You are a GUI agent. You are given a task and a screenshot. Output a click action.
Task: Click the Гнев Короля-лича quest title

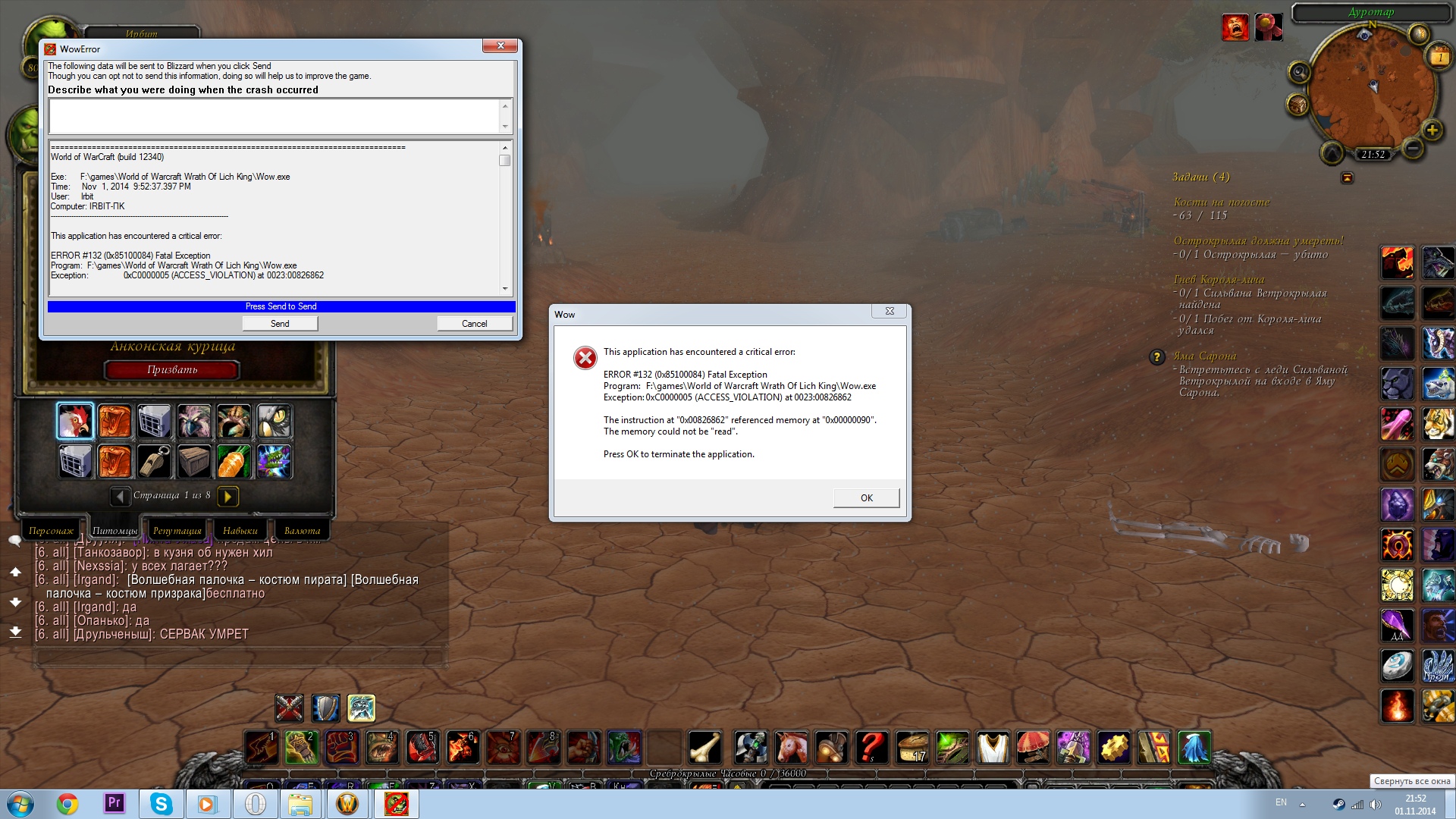[x=1219, y=280]
